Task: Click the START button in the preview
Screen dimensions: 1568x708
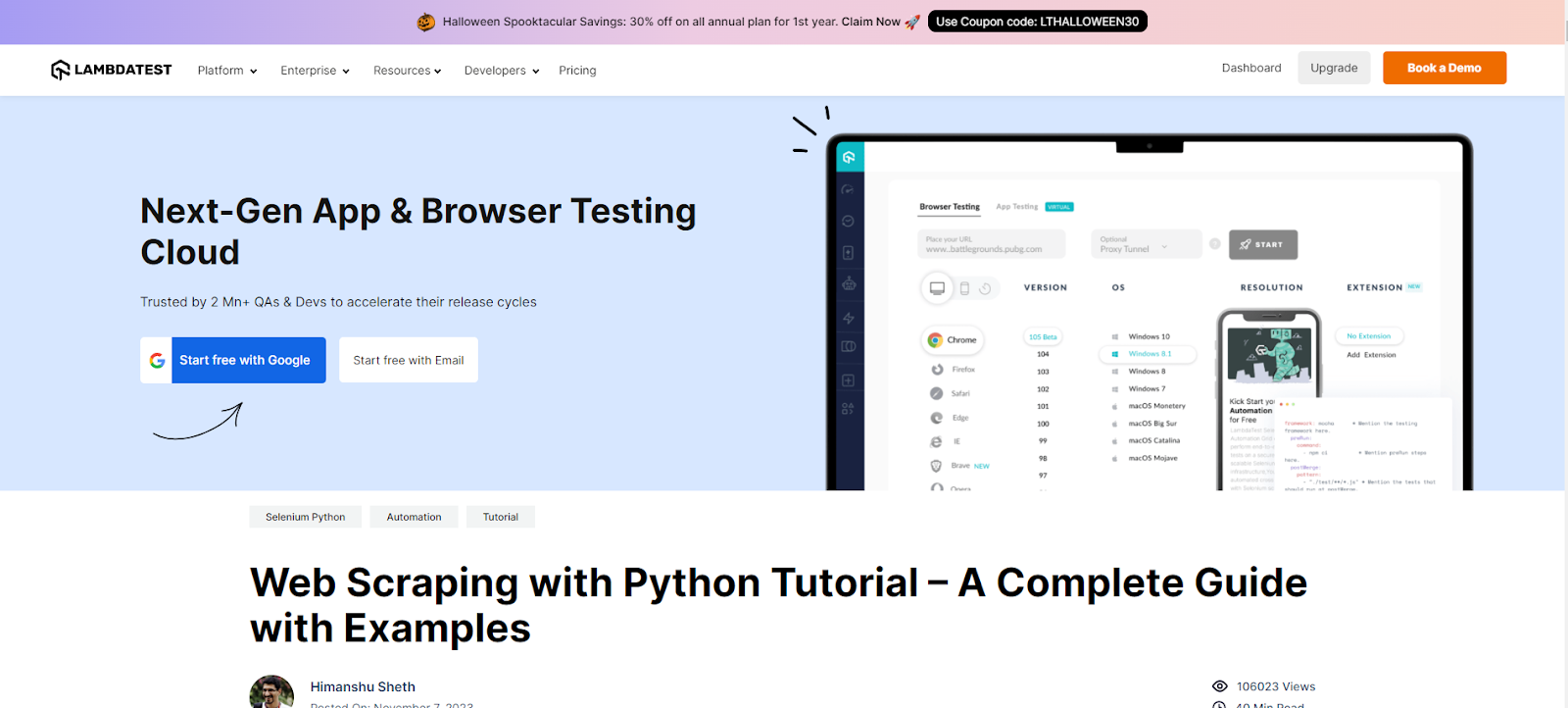Action: point(1263,244)
